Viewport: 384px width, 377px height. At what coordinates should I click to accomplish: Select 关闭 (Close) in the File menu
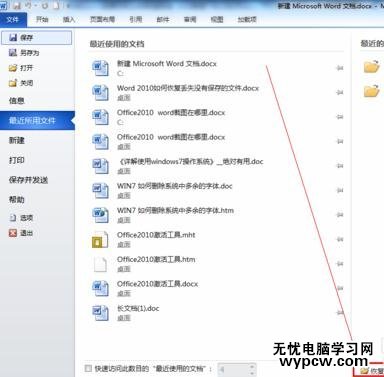coord(21,83)
